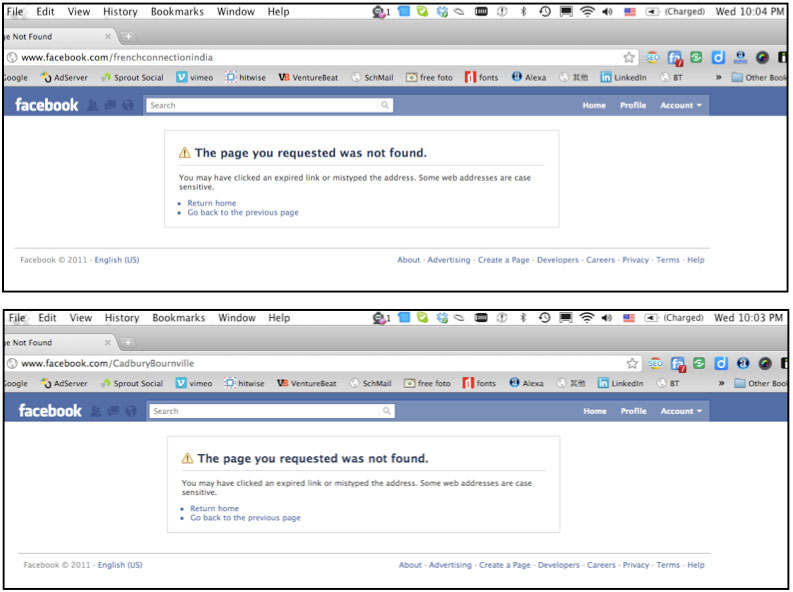Open new tab button in frenchconnectionindia window
Viewport: 793px width, 592px height.
tap(128, 36)
